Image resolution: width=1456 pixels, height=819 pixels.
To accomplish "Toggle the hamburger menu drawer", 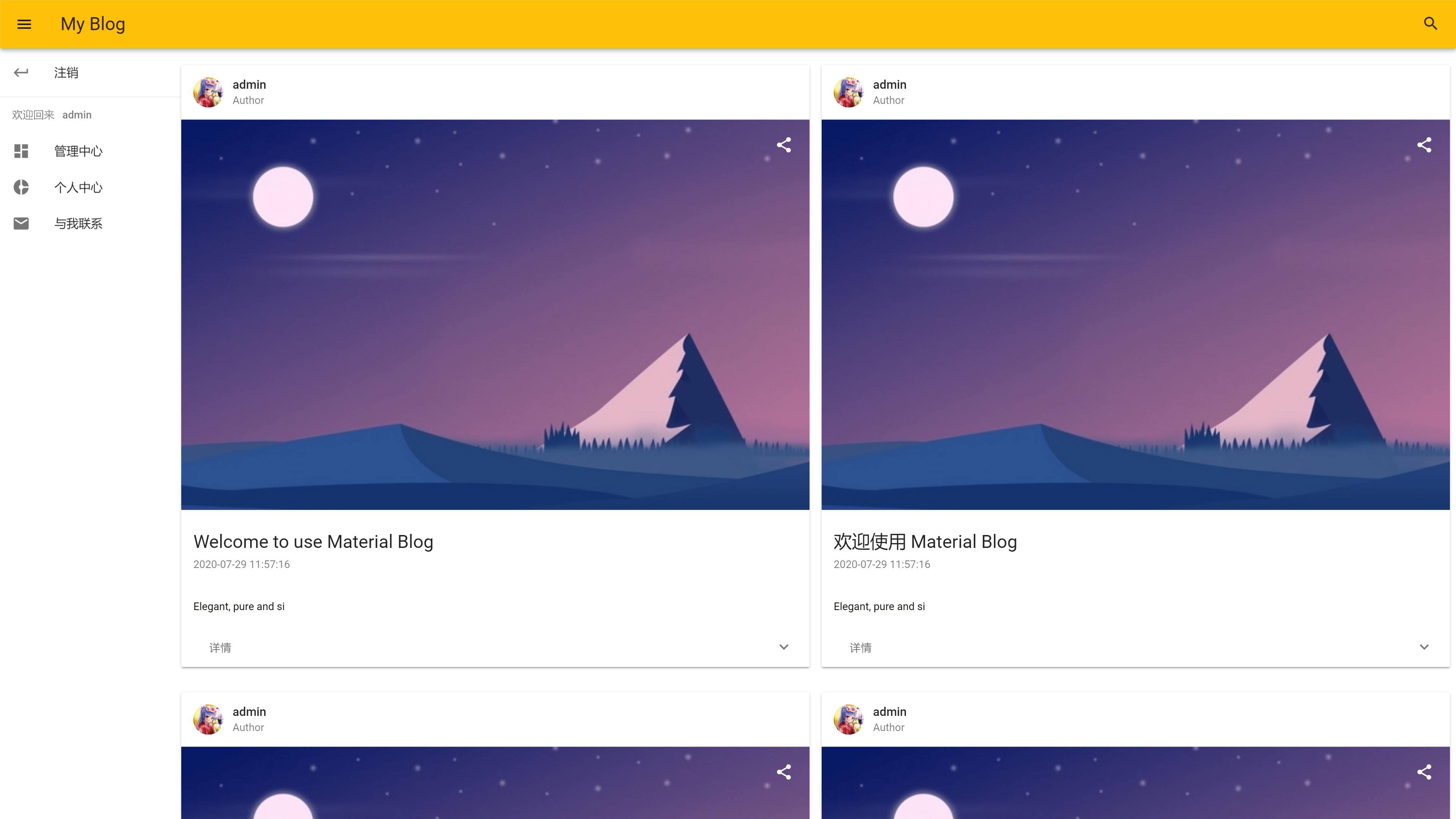I will 24,24.
